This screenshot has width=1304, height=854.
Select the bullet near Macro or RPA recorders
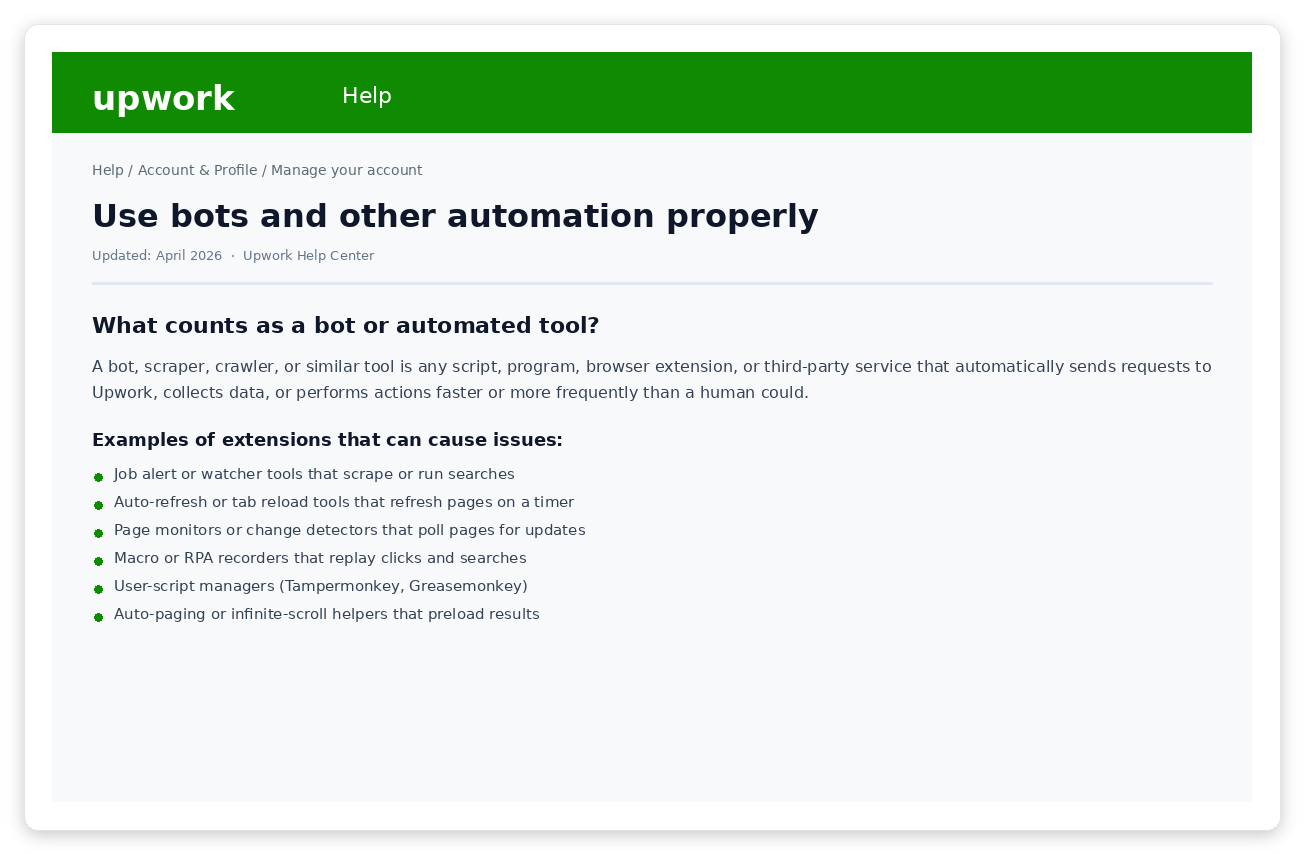click(98, 561)
